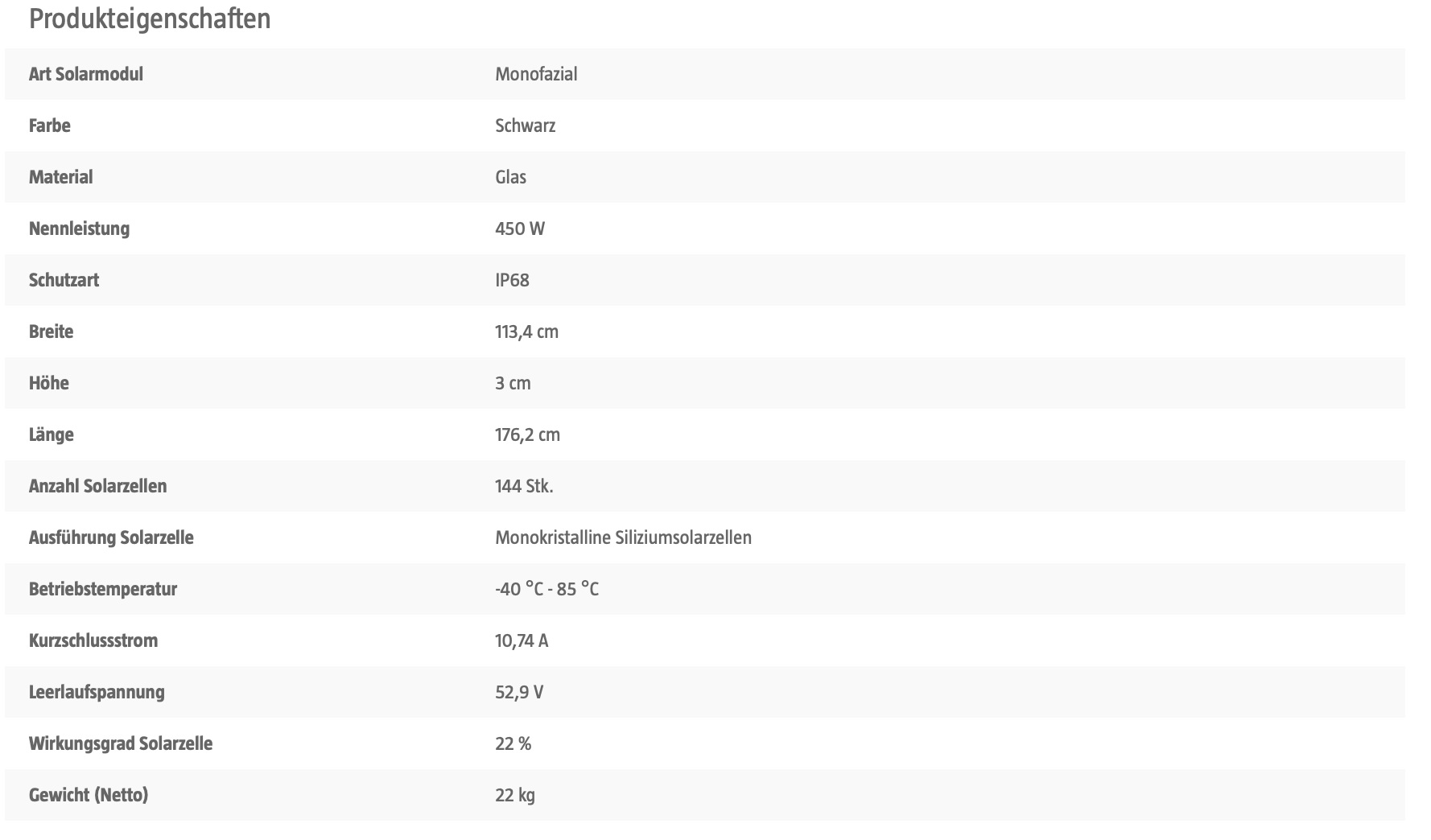The image size is (1431, 840).
Task: Click the Betriebstemperatur label
Action: click(x=103, y=589)
